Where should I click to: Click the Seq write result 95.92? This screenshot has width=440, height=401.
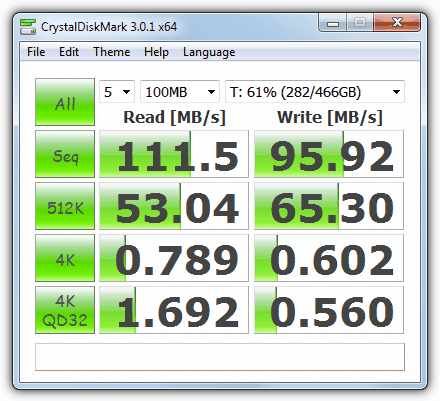pos(329,154)
